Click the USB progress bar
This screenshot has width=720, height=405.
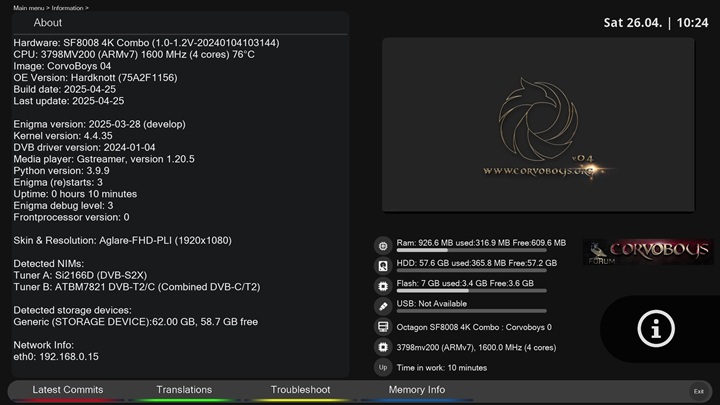472,311
